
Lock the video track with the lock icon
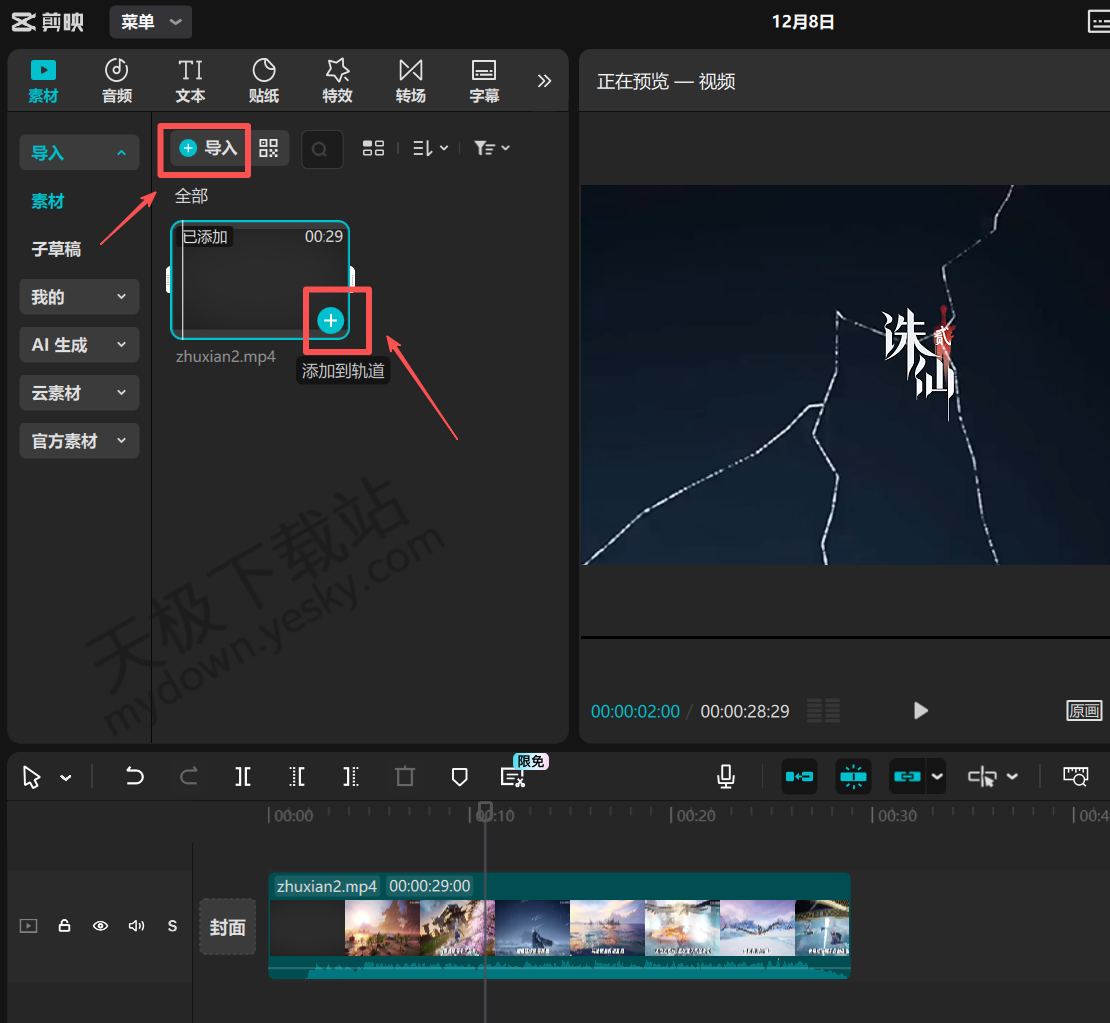point(64,926)
